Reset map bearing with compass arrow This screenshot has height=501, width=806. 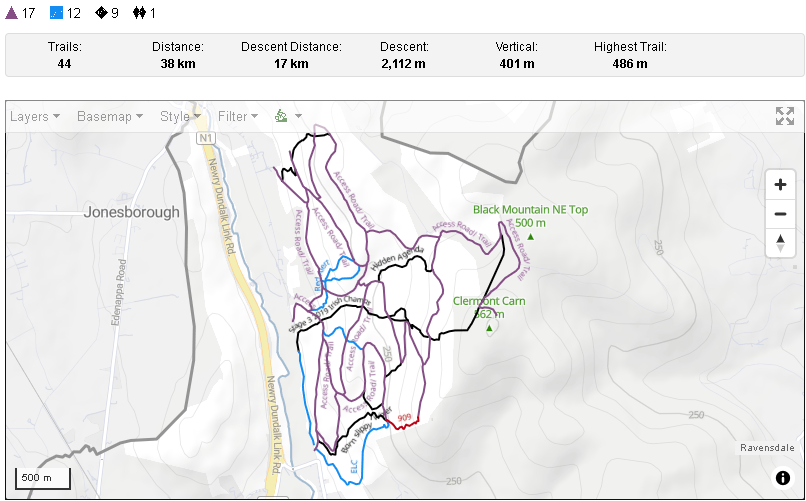point(780,242)
